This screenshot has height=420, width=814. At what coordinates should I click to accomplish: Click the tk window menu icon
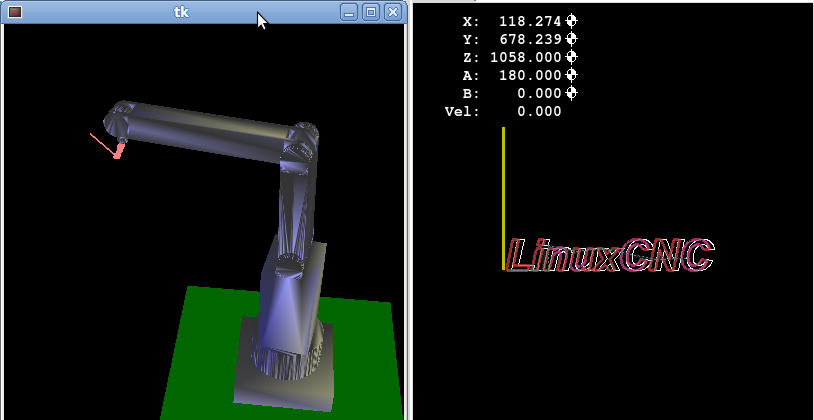tap(15, 11)
